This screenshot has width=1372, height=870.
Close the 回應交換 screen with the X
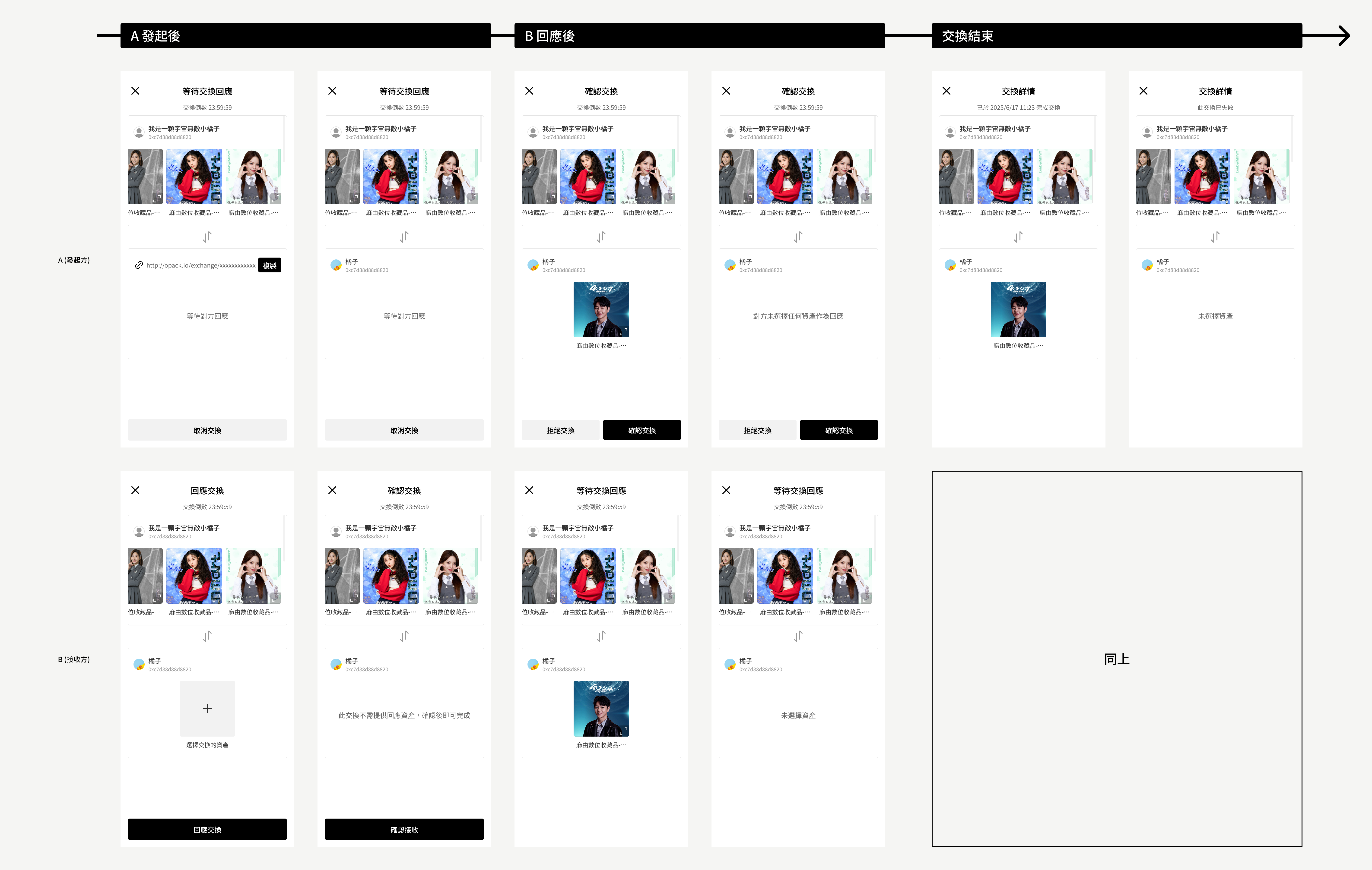136,490
